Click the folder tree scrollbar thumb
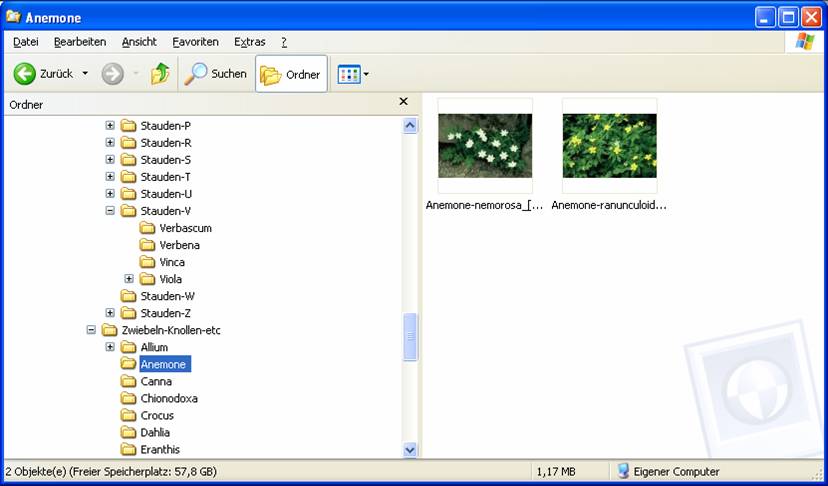 point(409,337)
